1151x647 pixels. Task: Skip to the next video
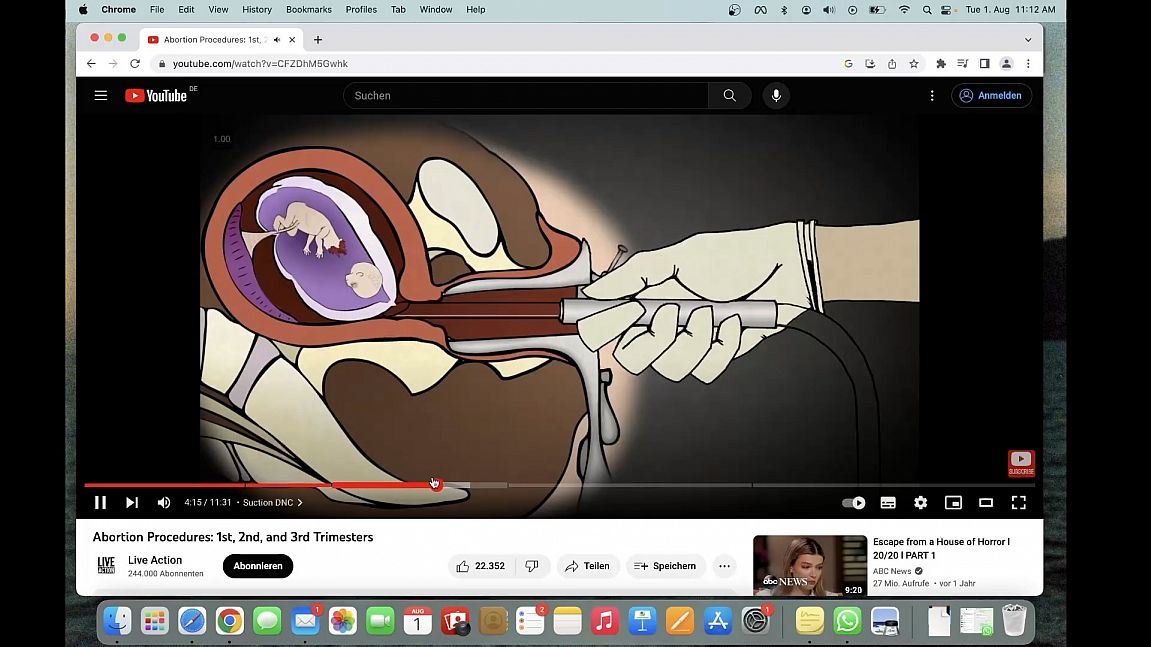(x=132, y=503)
